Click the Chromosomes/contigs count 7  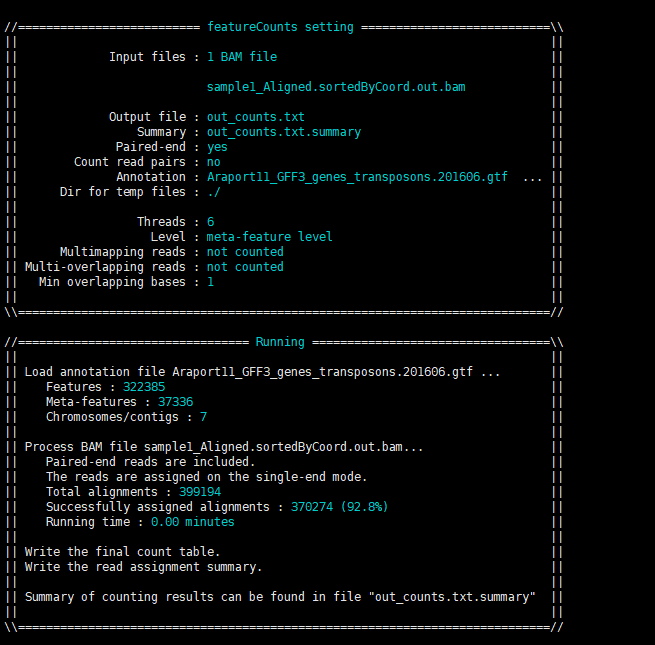click(203, 417)
